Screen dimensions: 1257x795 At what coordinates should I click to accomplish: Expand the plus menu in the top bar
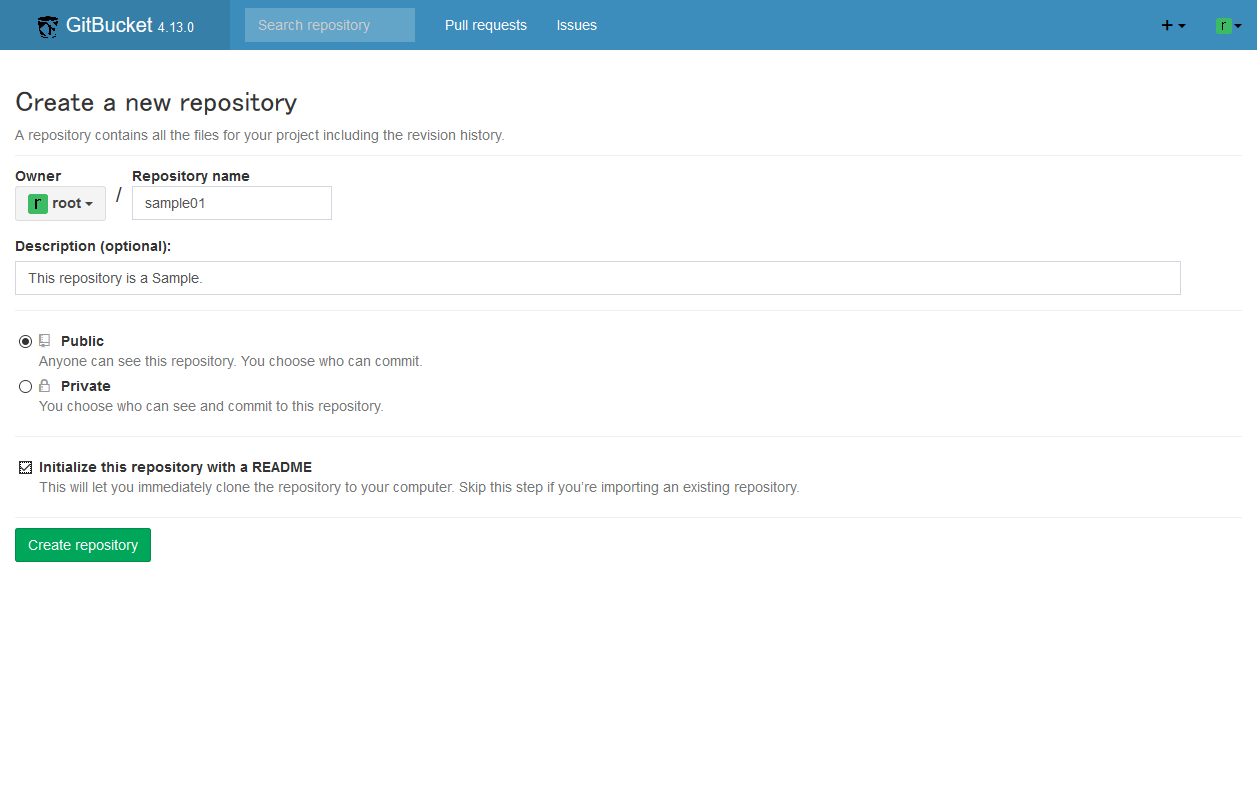[1172, 25]
